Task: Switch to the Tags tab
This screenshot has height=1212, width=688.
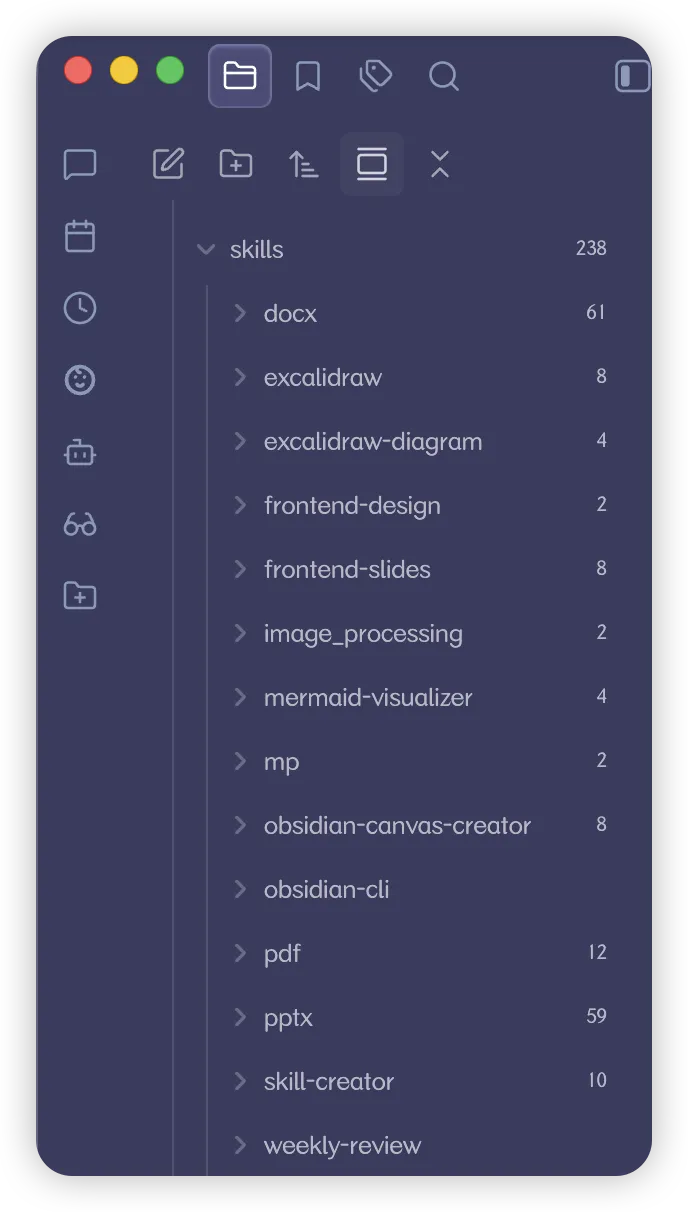Action: 376,76
